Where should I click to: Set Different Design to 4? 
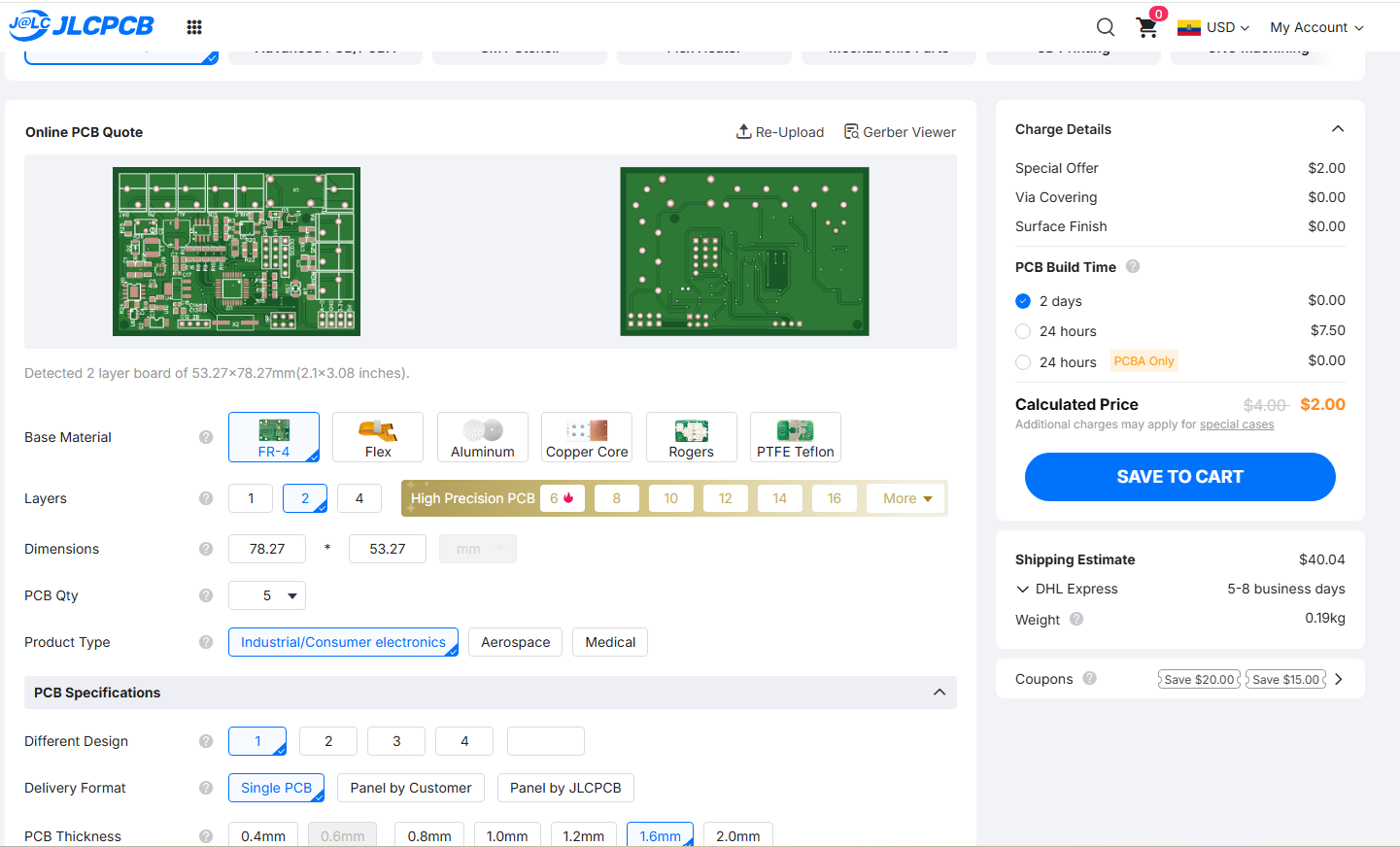coord(464,741)
